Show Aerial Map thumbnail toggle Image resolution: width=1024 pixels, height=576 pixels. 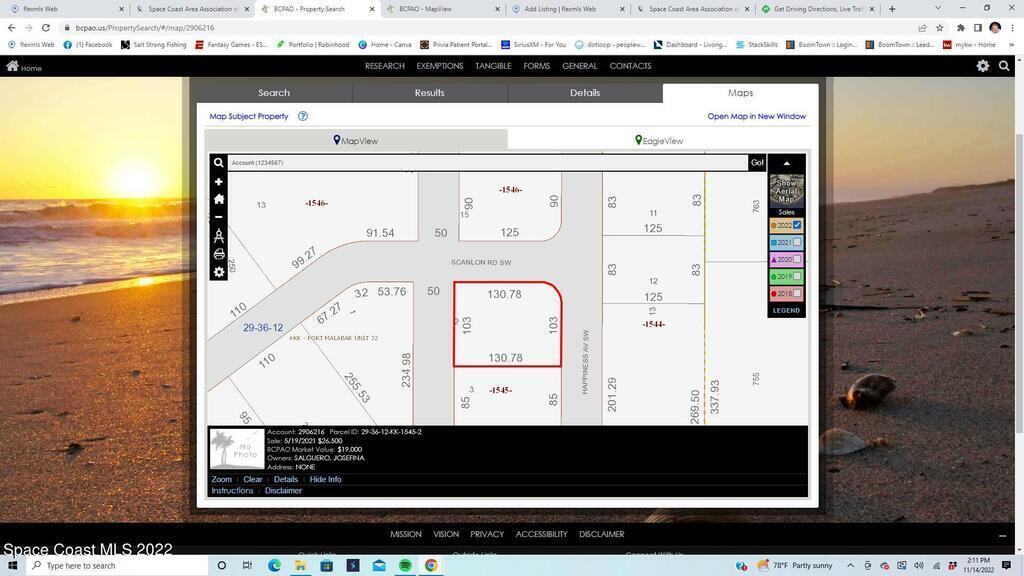point(786,189)
